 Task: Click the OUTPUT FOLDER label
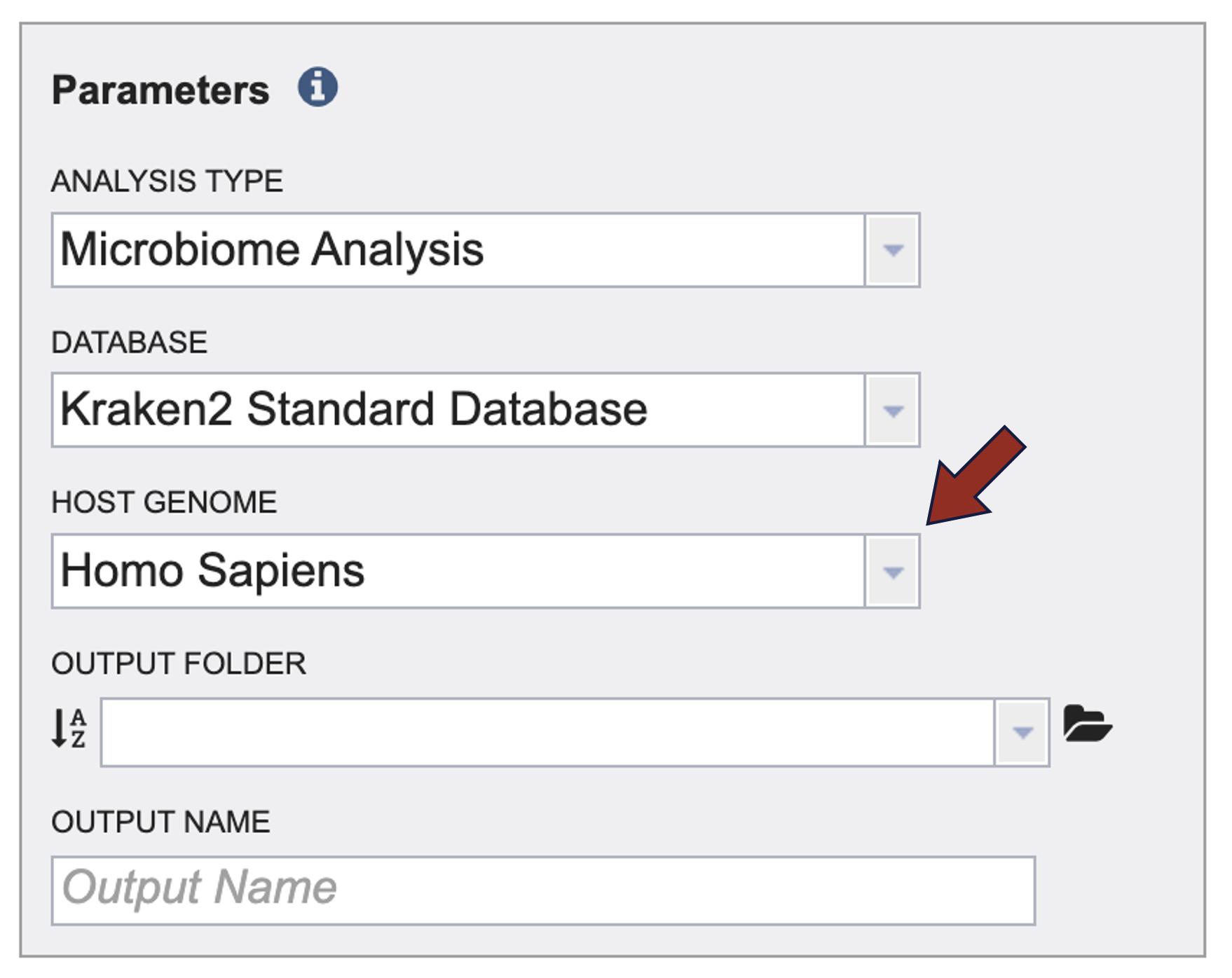click(x=179, y=663)
